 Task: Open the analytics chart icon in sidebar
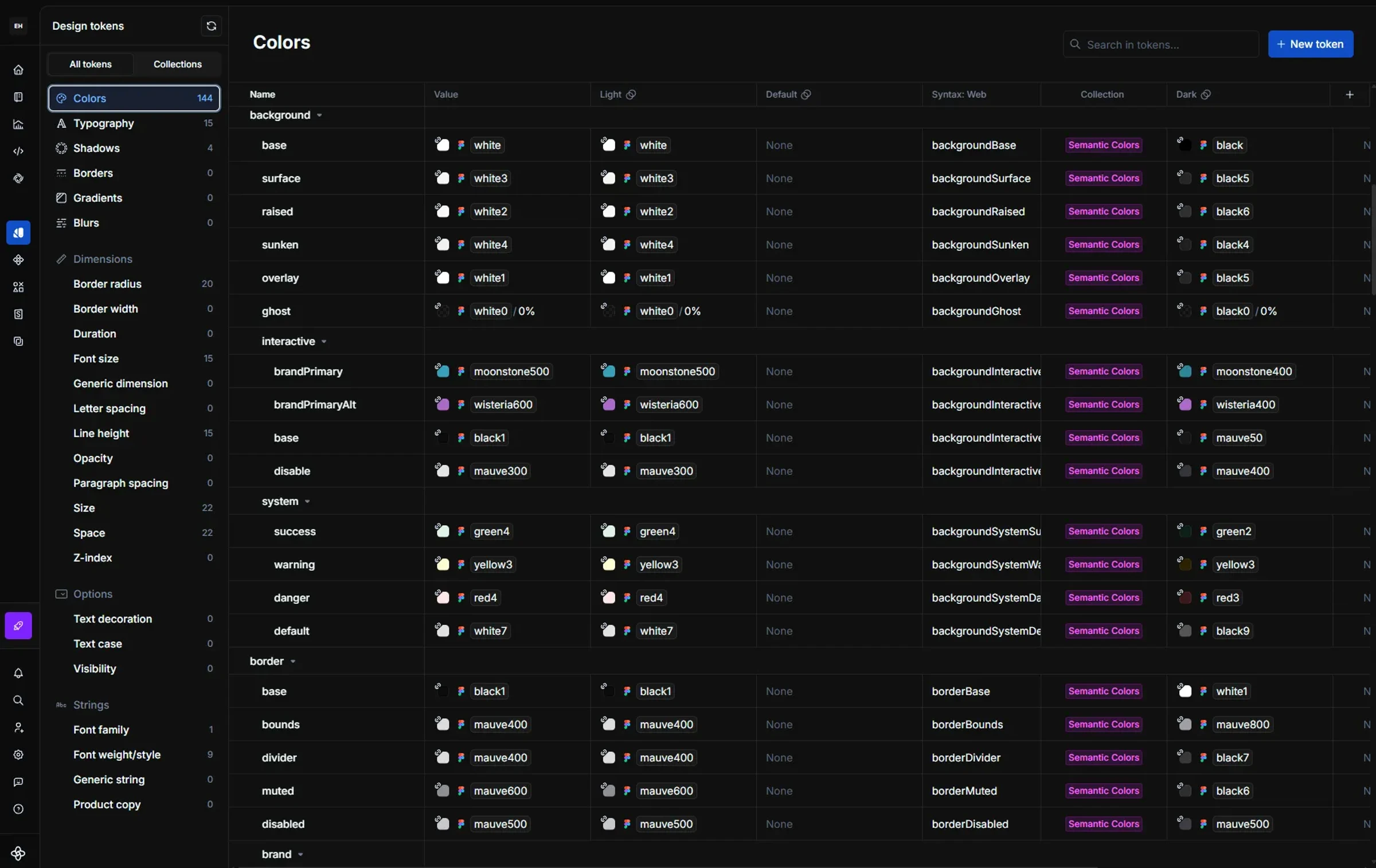[18, 124]
